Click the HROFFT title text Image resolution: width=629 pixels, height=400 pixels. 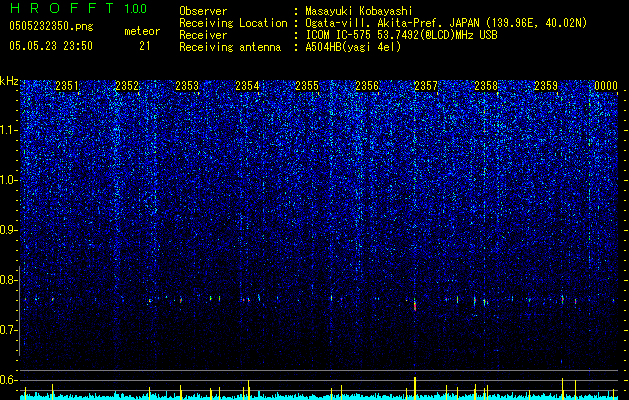tap(62, 8)
